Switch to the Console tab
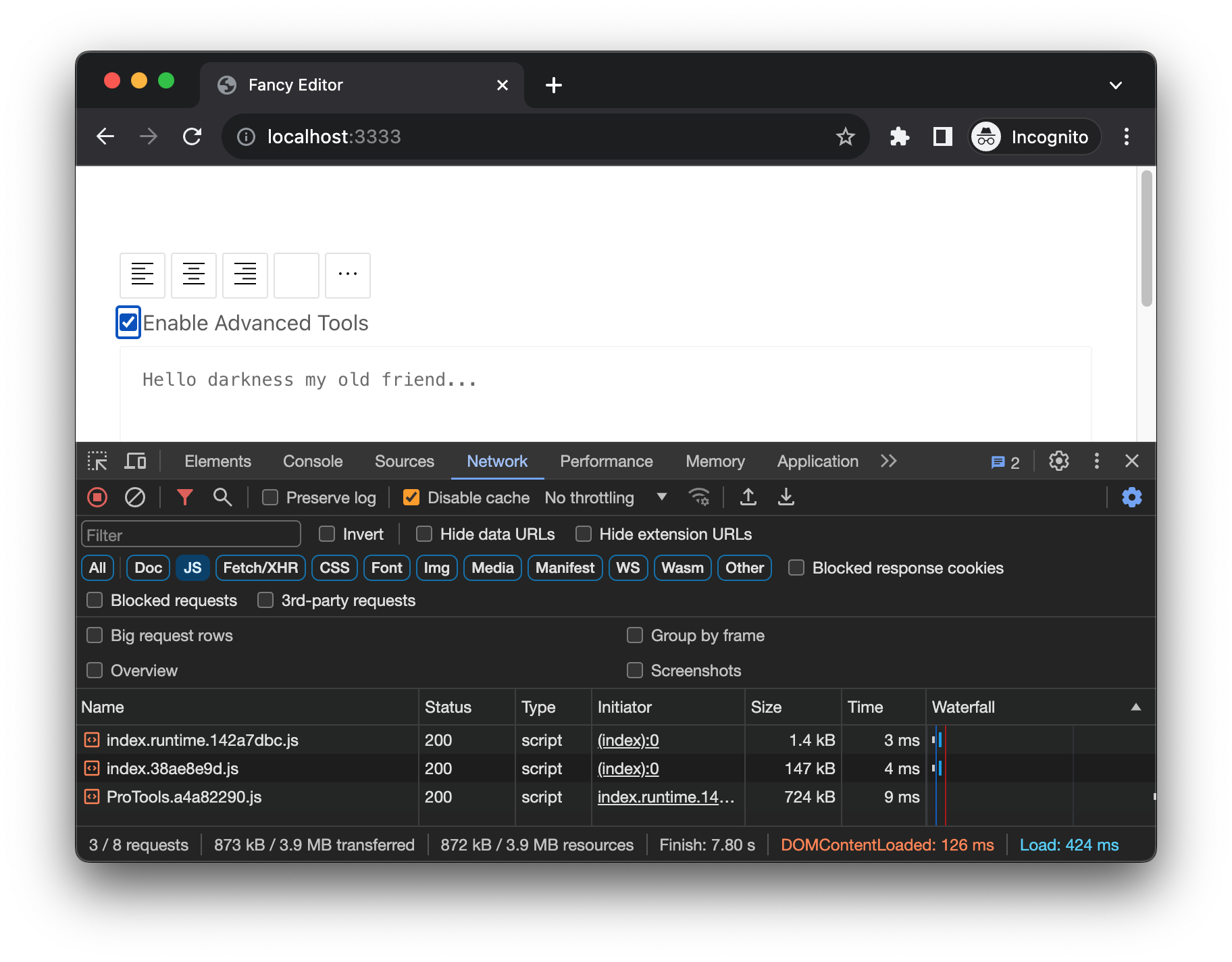 (313, 461)
